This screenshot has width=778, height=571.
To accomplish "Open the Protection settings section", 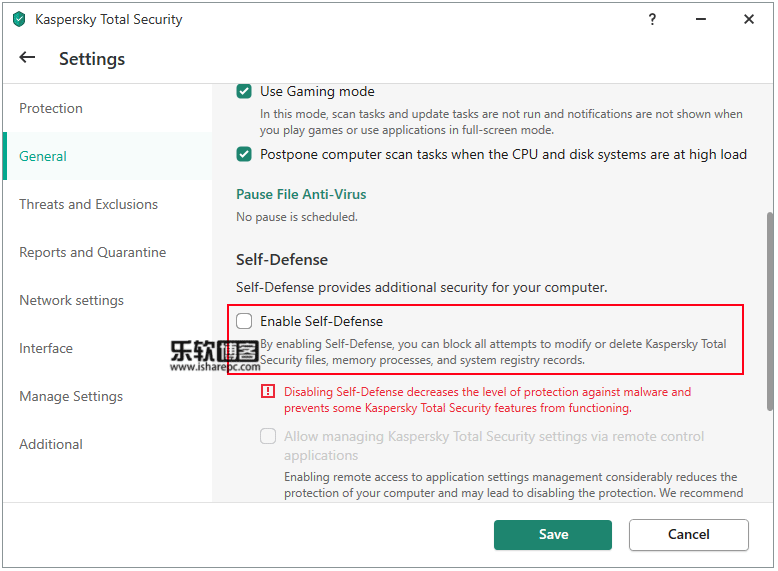I will click(51, 108).
